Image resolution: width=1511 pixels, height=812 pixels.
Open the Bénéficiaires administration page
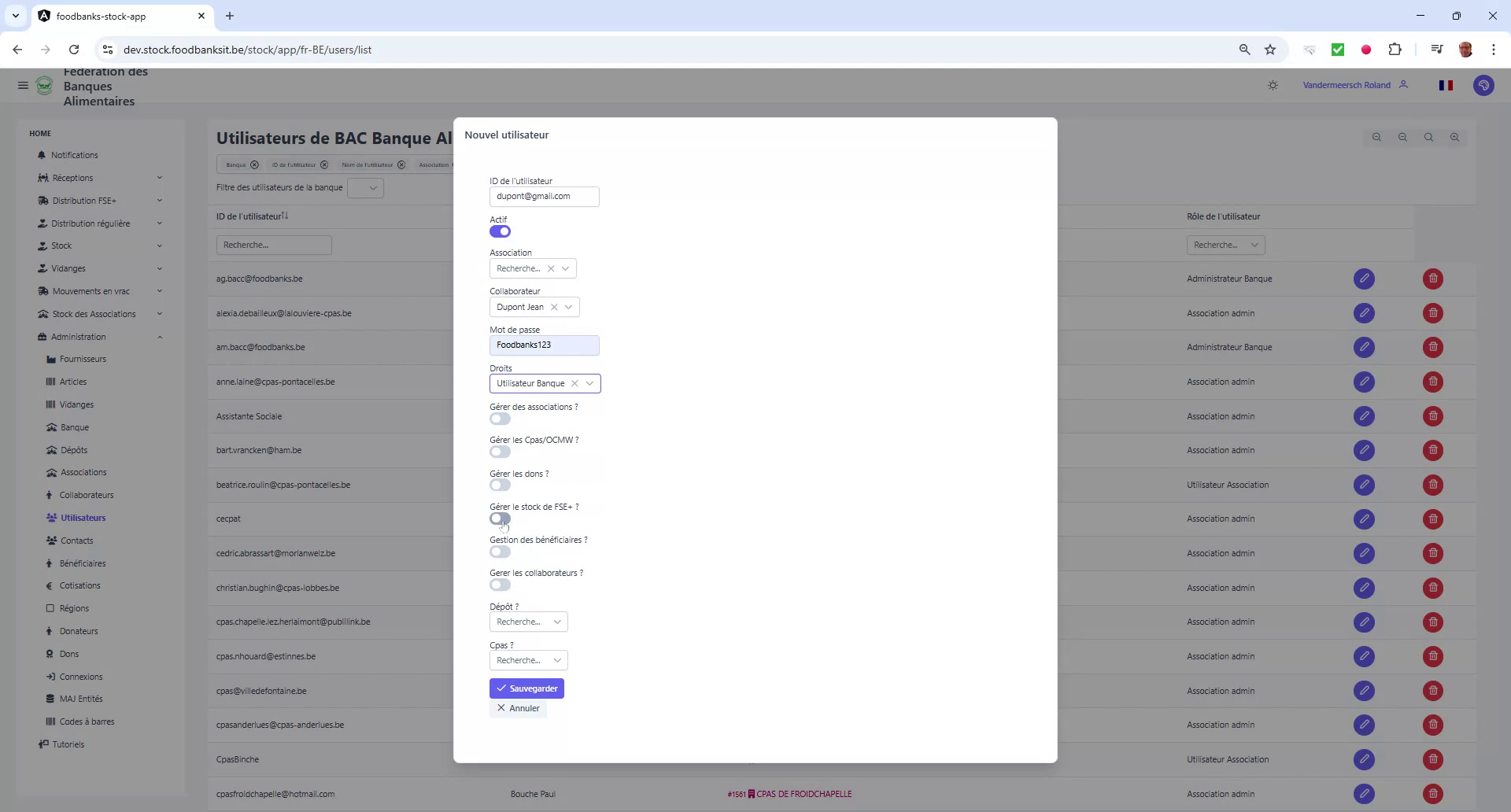tap(83, 563)
